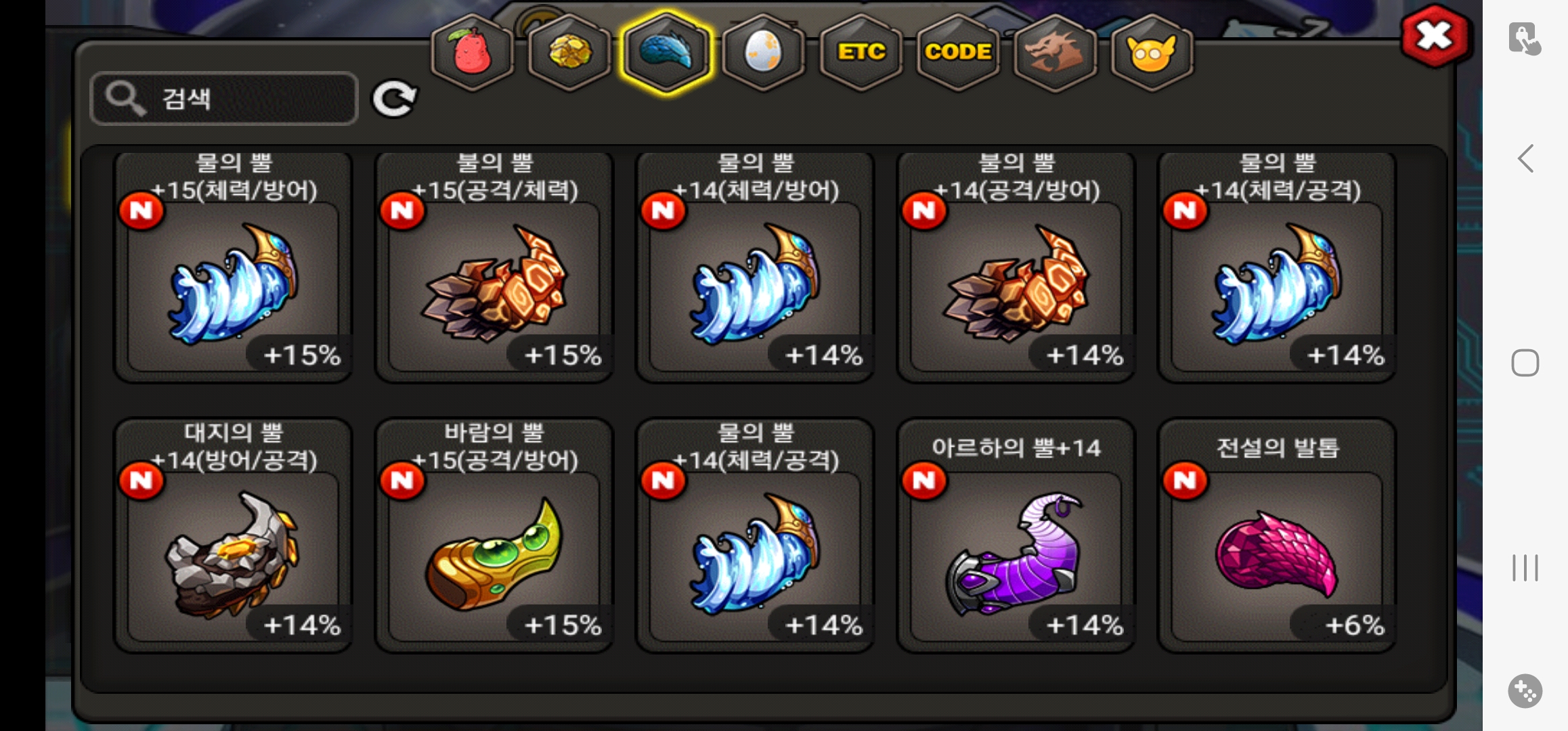Switch to the gold nugget tab
Viewport: 1568px width, 731px height.
click(569, 52)
